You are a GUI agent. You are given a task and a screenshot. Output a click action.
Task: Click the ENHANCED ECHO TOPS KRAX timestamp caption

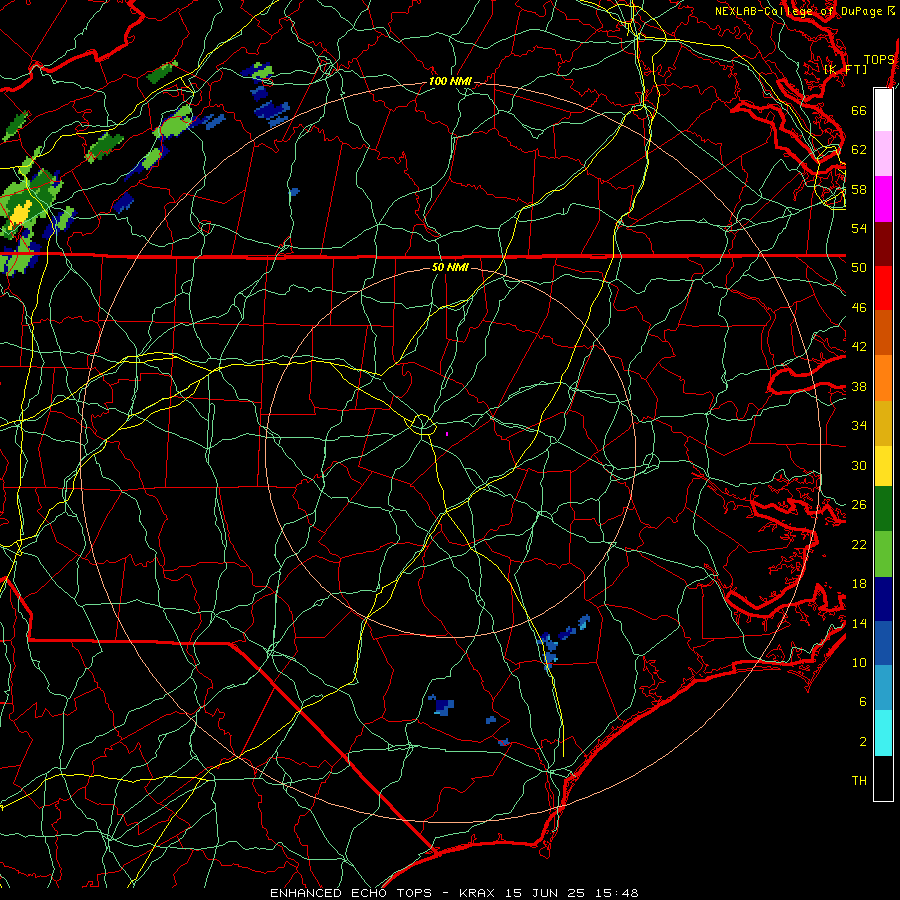(454, 893)
